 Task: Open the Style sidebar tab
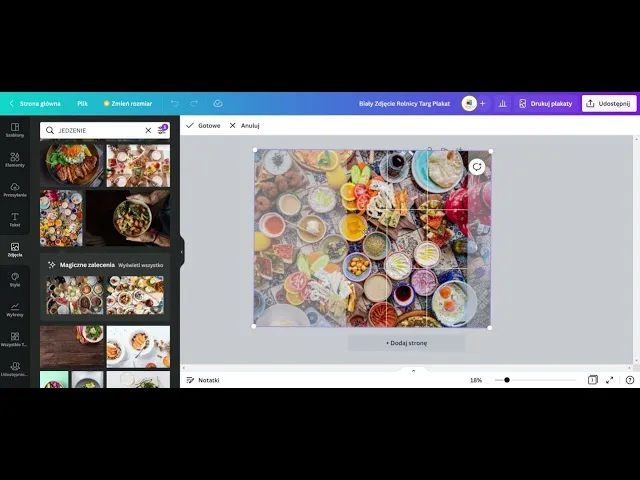click(15, 280)
